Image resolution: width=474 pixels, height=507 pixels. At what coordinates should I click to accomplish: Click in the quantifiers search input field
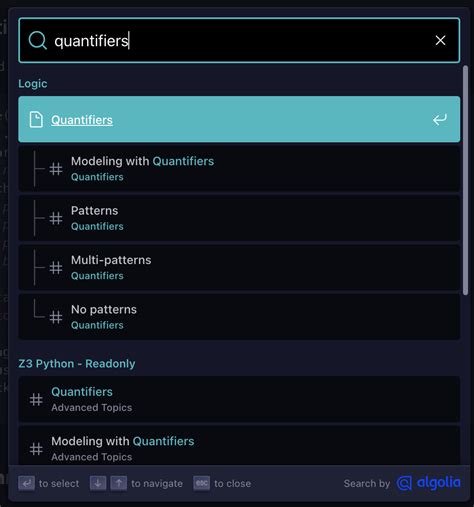tap(240, 40)
